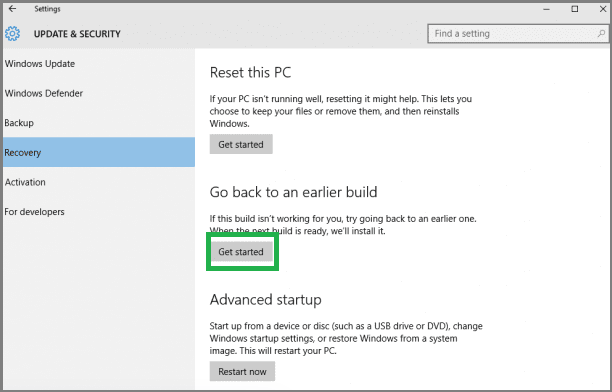The width and height of the screenshot is (612, 392).
Task: Maximize the Settings window
Action: [x=575, y=9]
